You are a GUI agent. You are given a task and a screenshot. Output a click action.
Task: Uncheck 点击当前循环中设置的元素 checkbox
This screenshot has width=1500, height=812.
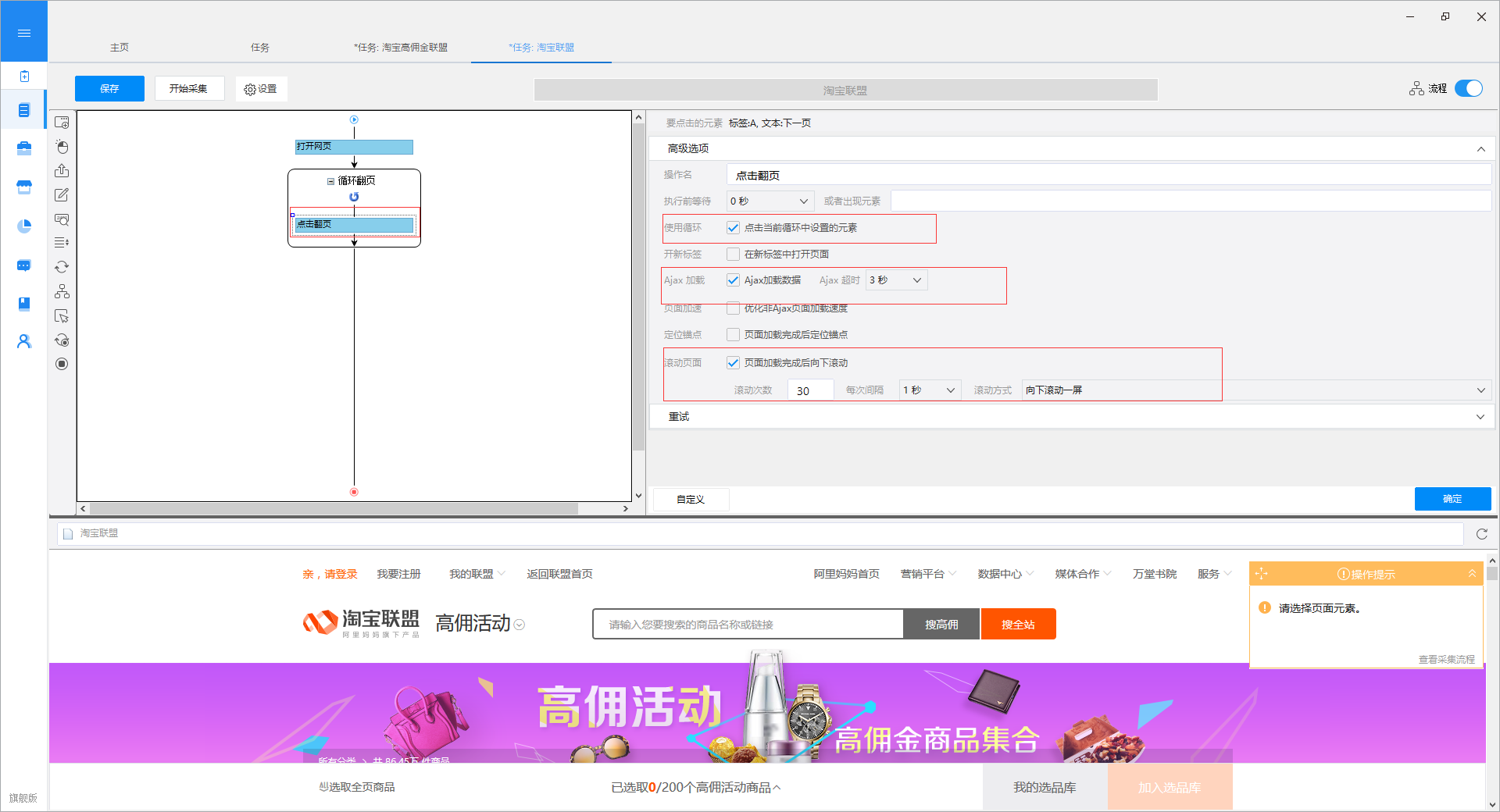[x=733, y=228]
